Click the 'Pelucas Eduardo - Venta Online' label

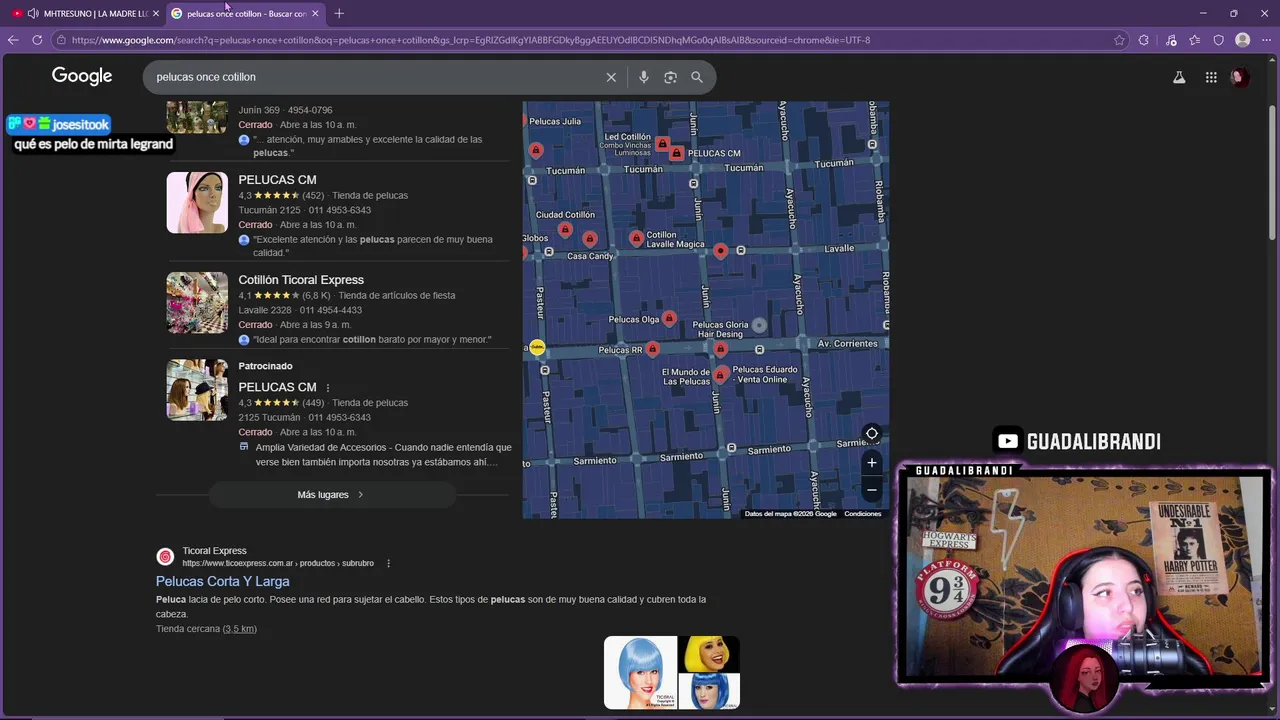[x=766, y=374]
